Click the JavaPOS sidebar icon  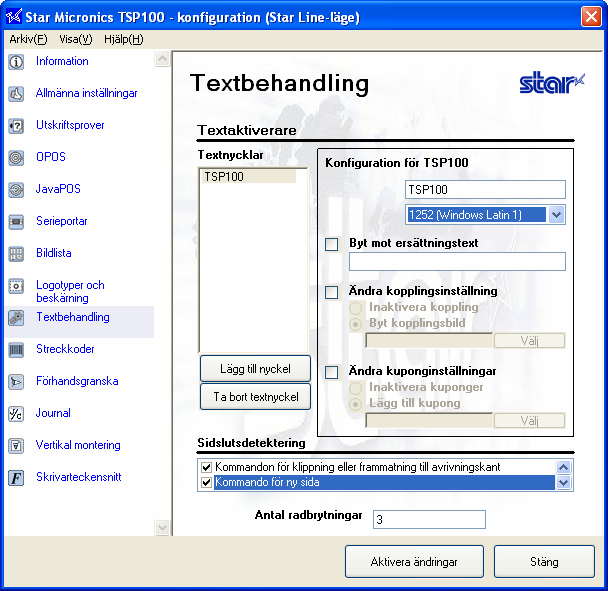(x=16, y=190)
